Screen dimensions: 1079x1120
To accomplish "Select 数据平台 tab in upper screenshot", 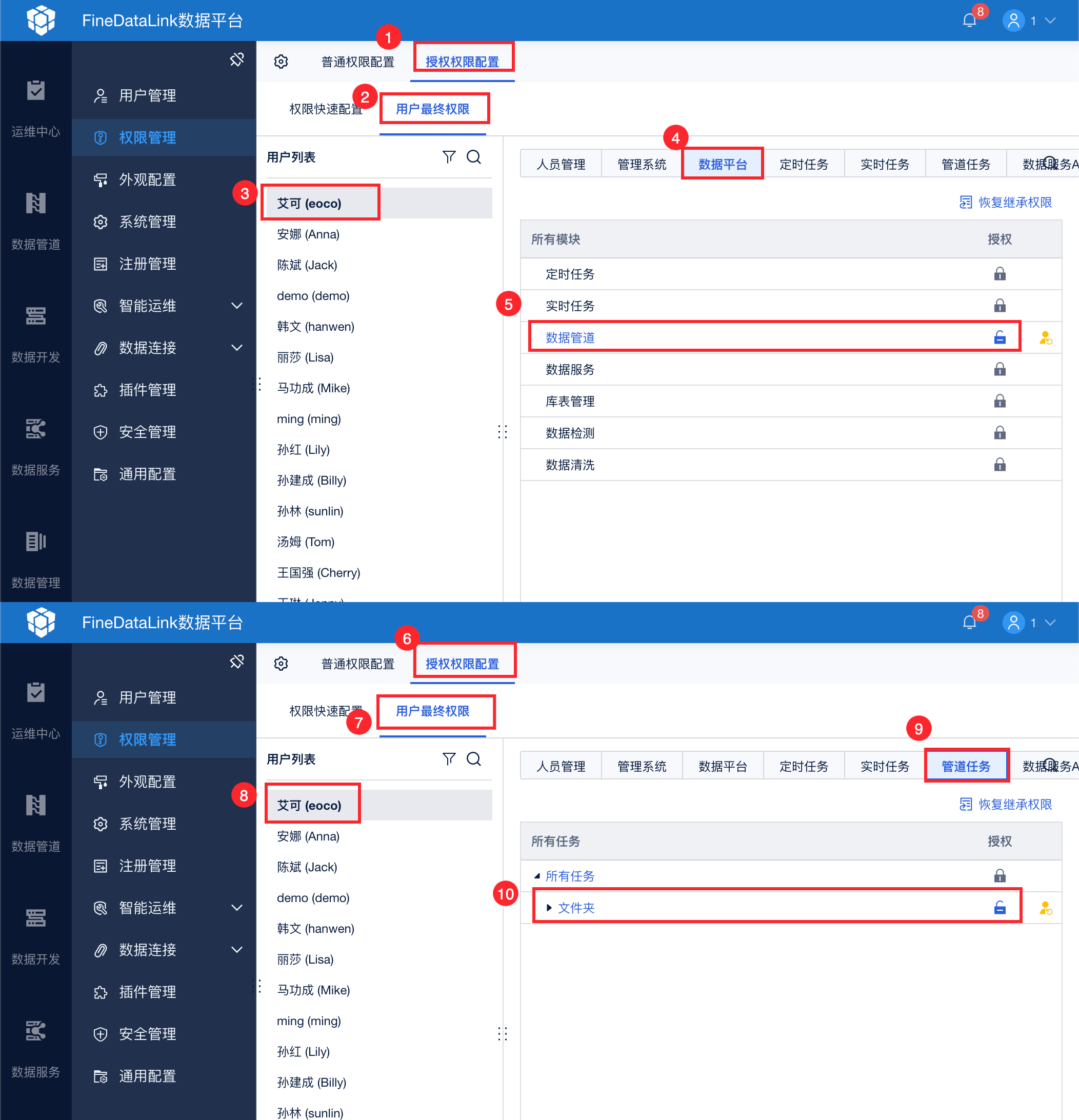I will [723, 164].
